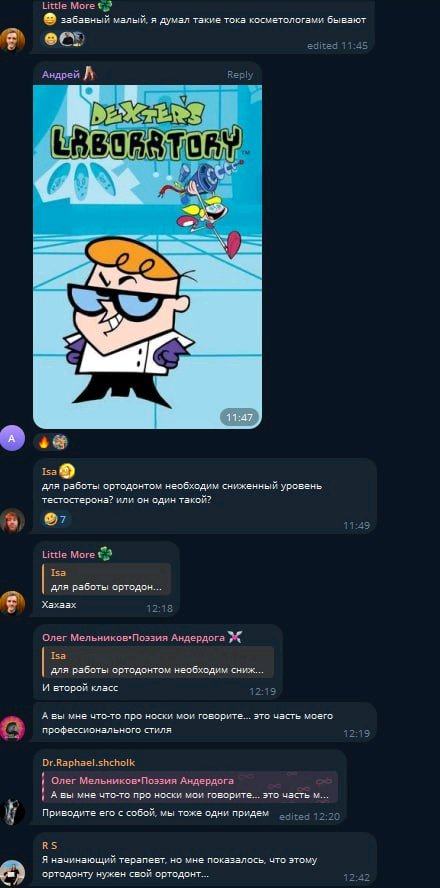Click the grinning emoji reaction on Little More's message
Viewport: 440px width, 888px height.
pyautogui.click(x=51, y=39)
